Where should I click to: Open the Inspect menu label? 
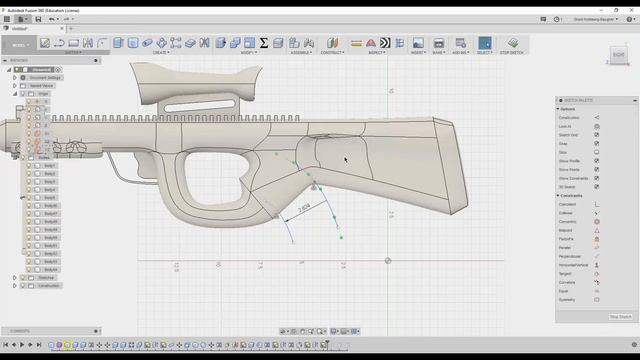376,53
